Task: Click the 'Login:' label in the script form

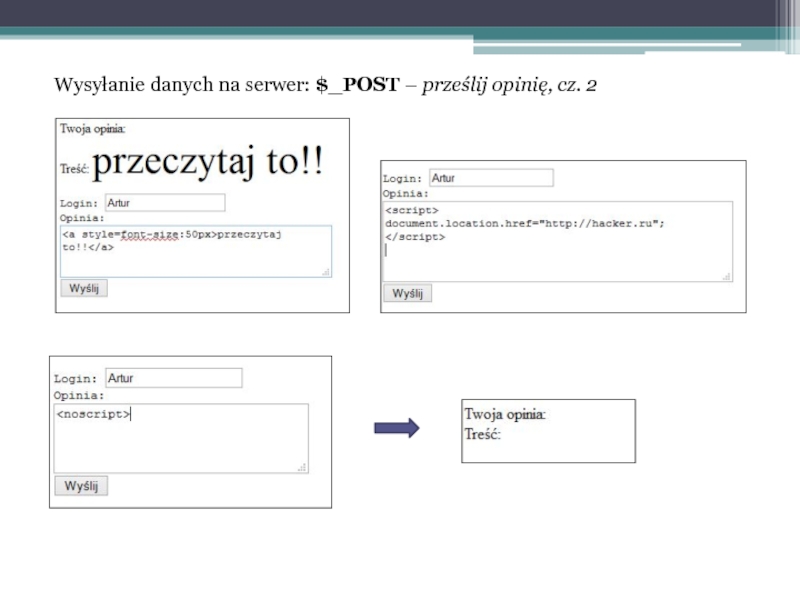Action: (x=403, y=179)
